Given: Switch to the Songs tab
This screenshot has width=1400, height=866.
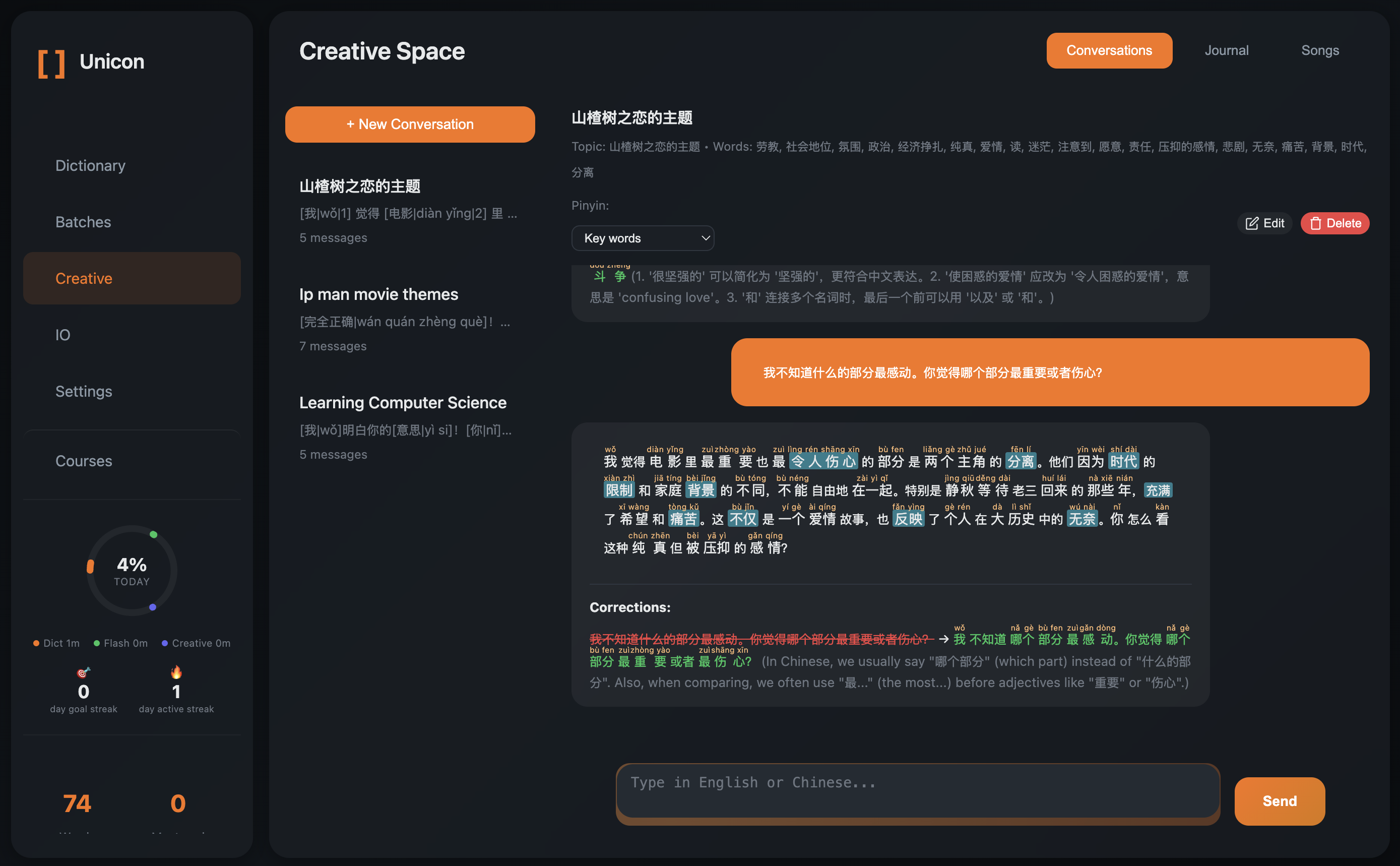Looking at the screenshot, I should [1319, 50].
